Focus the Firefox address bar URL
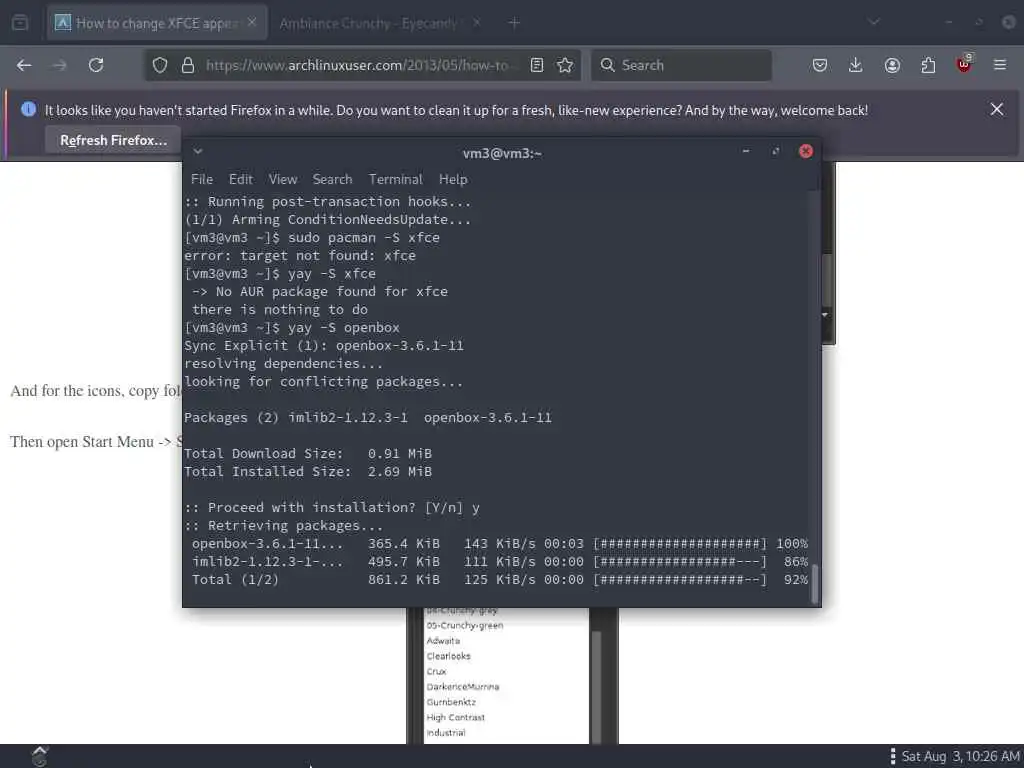 click(356, 65)
